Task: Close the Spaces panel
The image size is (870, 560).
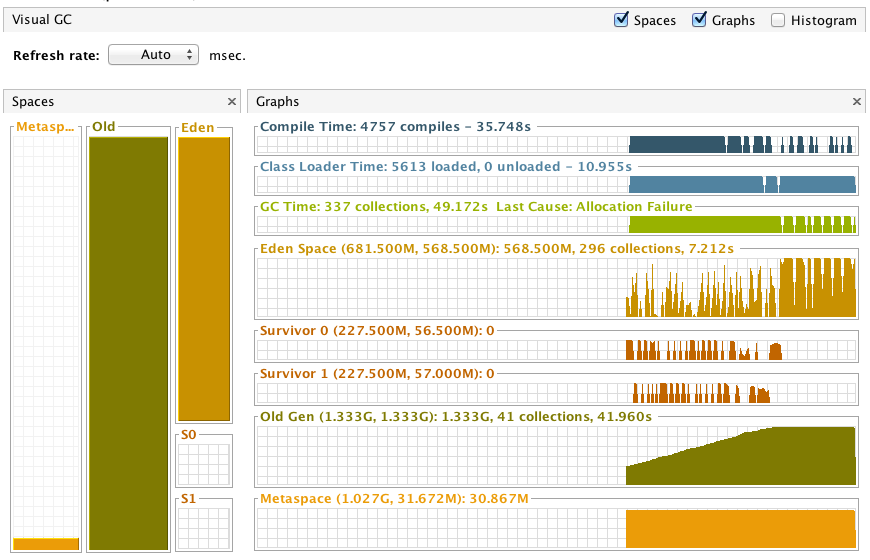Action: click(x=232, y=101)
